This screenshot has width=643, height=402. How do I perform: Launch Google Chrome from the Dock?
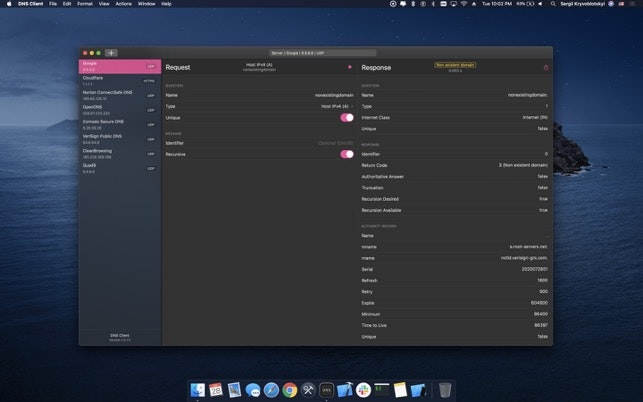point(290,390)
